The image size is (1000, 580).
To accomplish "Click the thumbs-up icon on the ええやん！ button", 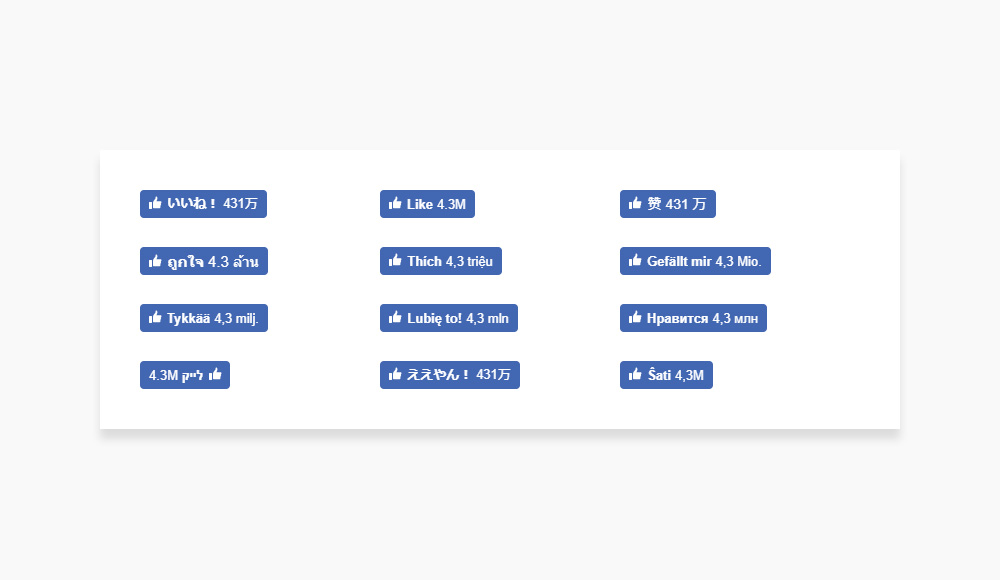I will click(x=395, y=375).
